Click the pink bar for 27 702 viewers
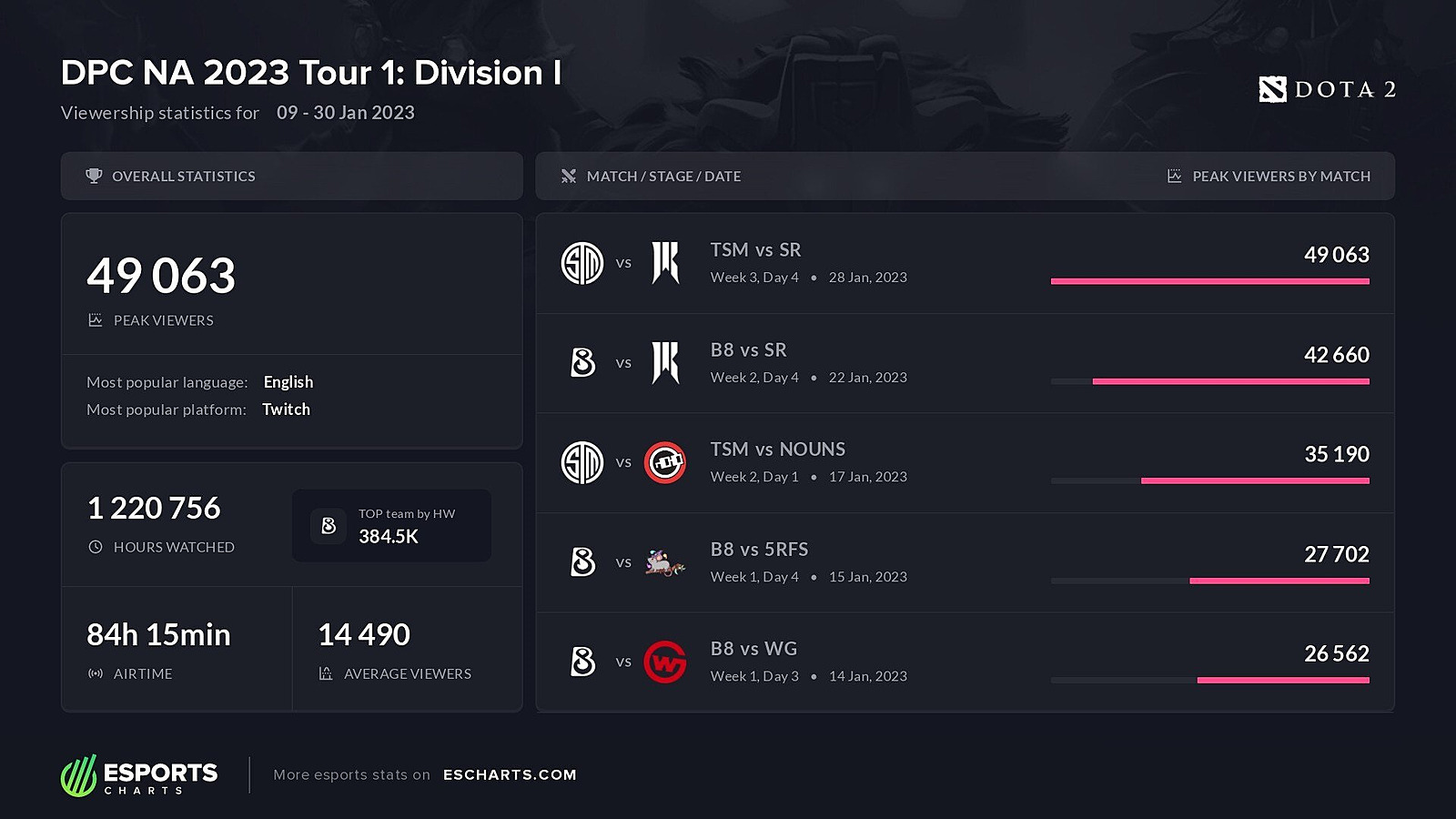Image resolution: width=1456 pixels, height=819 pixels. coord(1279,581)
